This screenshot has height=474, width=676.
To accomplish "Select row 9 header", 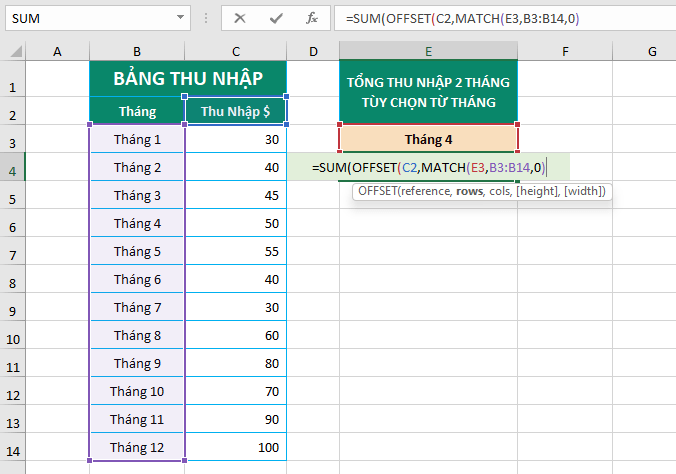I will 13,307.
